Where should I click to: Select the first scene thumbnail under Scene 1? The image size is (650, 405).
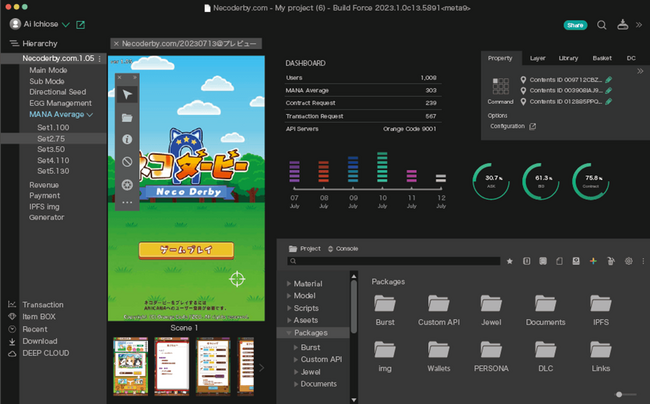[130, 366]
